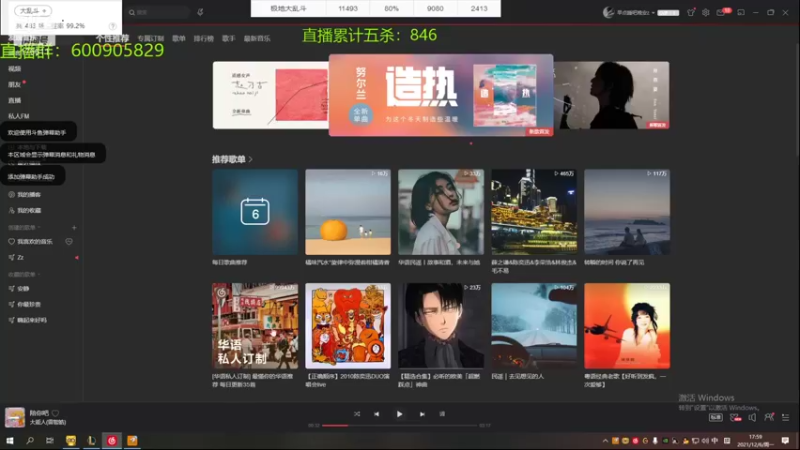
Task: Start listen-to-identify with the microphone icon
Action: click(x=200, y=12)
